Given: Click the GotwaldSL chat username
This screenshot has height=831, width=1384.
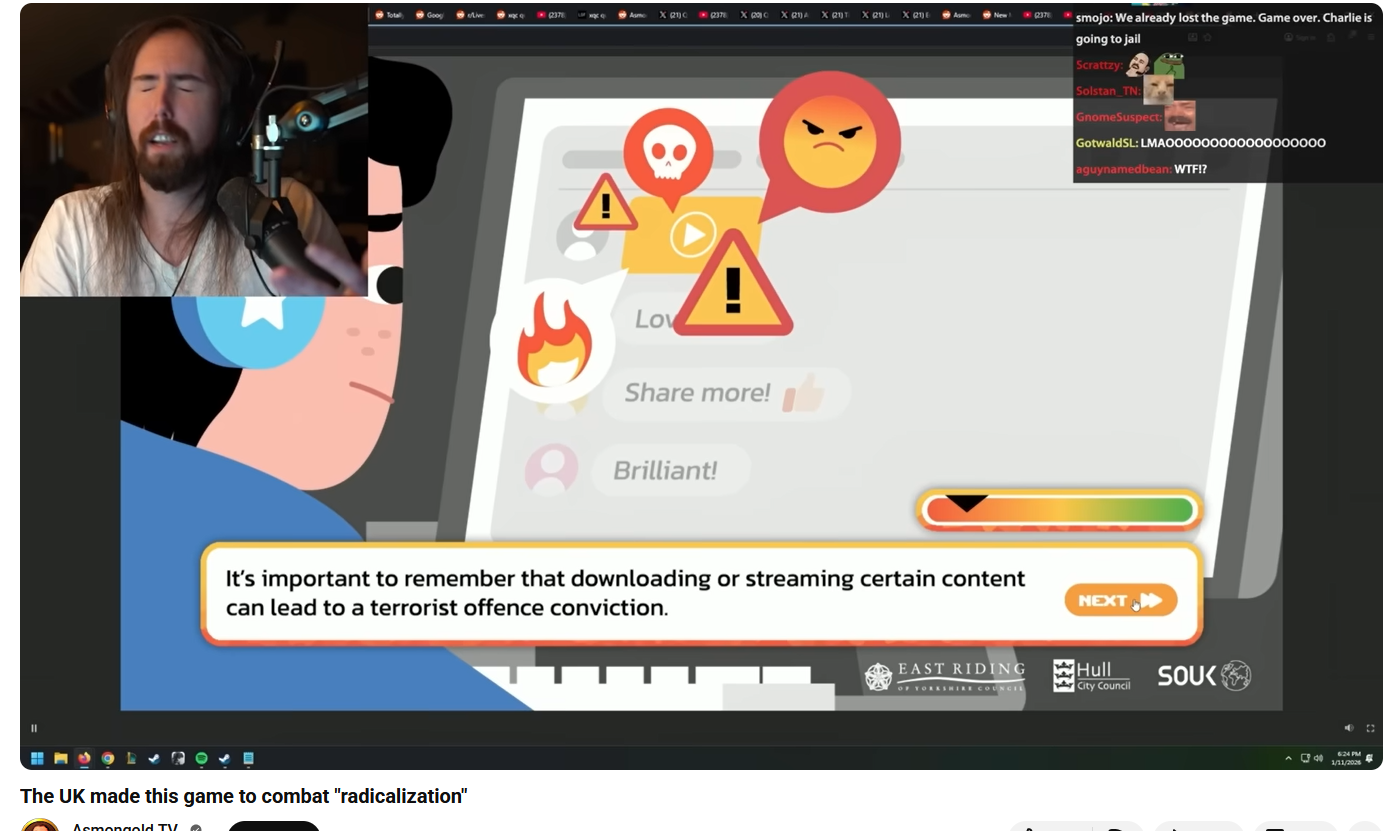Looking at the screenshot, I should coord(1107,143).
